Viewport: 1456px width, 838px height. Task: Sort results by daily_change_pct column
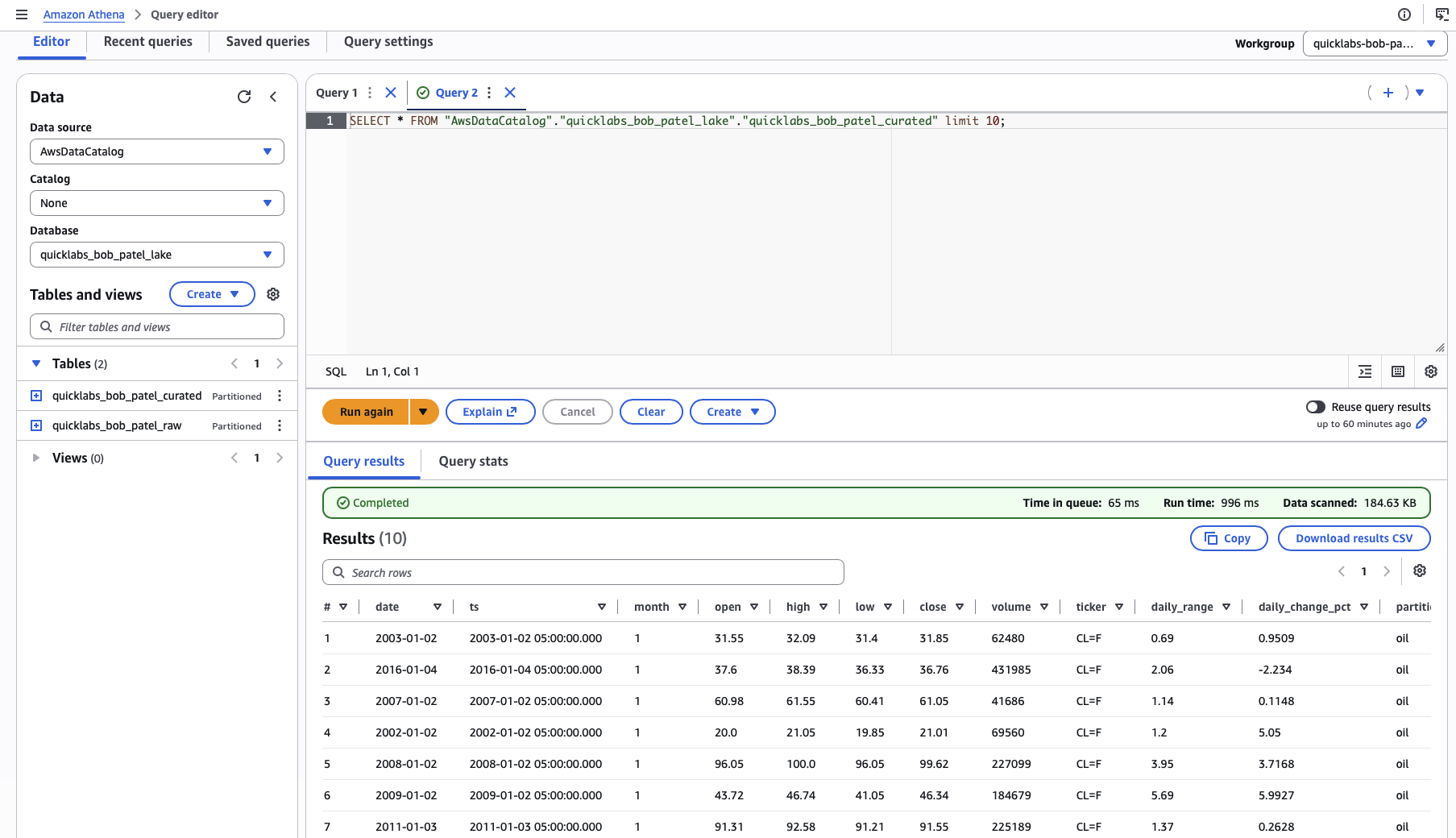click(x=1364, y=607)
